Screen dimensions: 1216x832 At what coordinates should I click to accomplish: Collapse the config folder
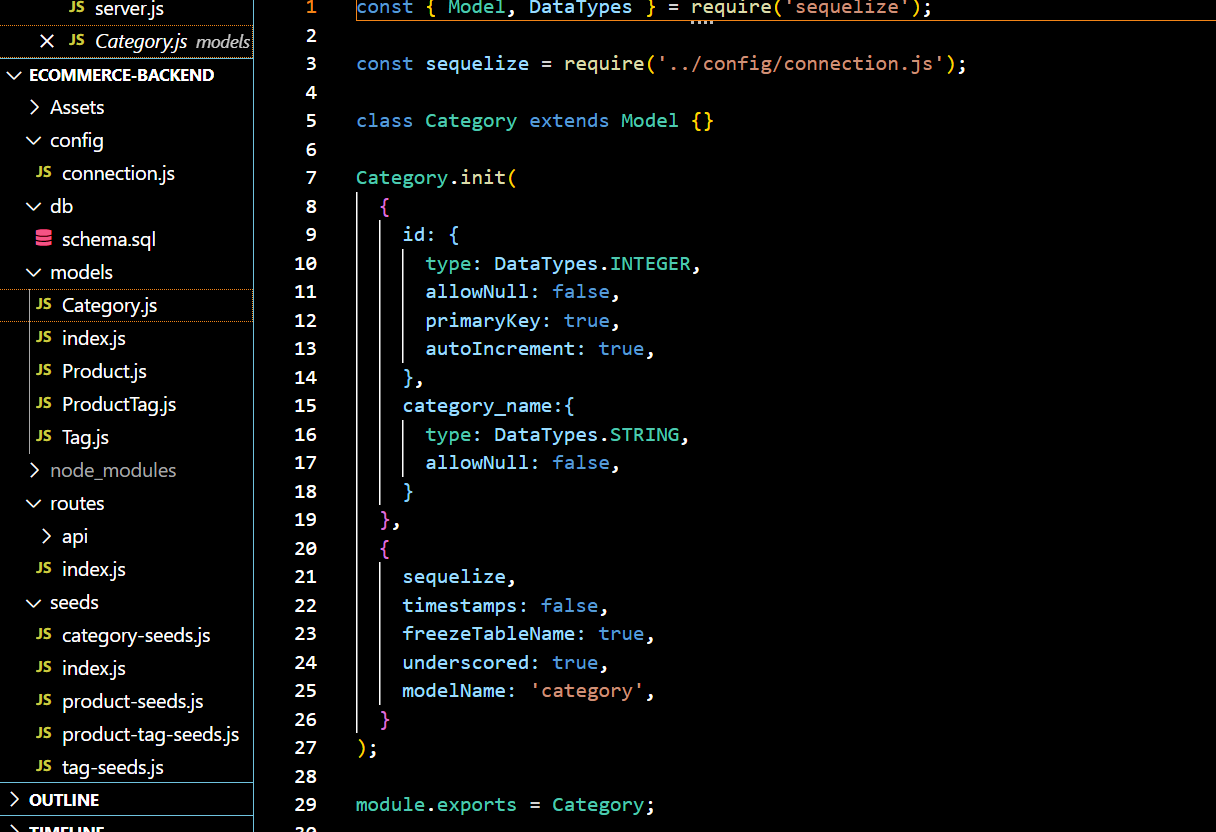(x=35, y=141)
